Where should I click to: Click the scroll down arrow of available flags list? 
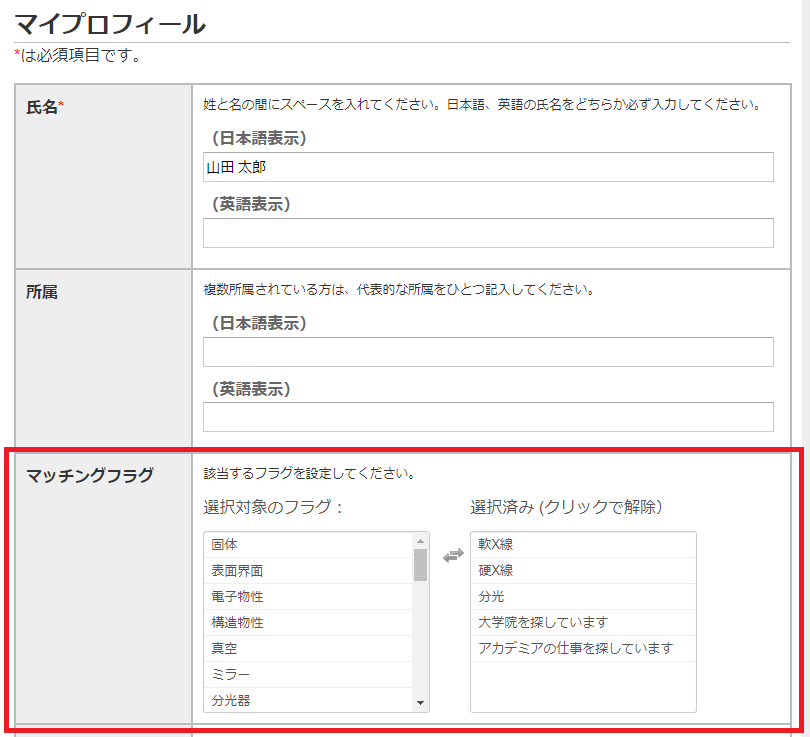[x=421, y=703]
